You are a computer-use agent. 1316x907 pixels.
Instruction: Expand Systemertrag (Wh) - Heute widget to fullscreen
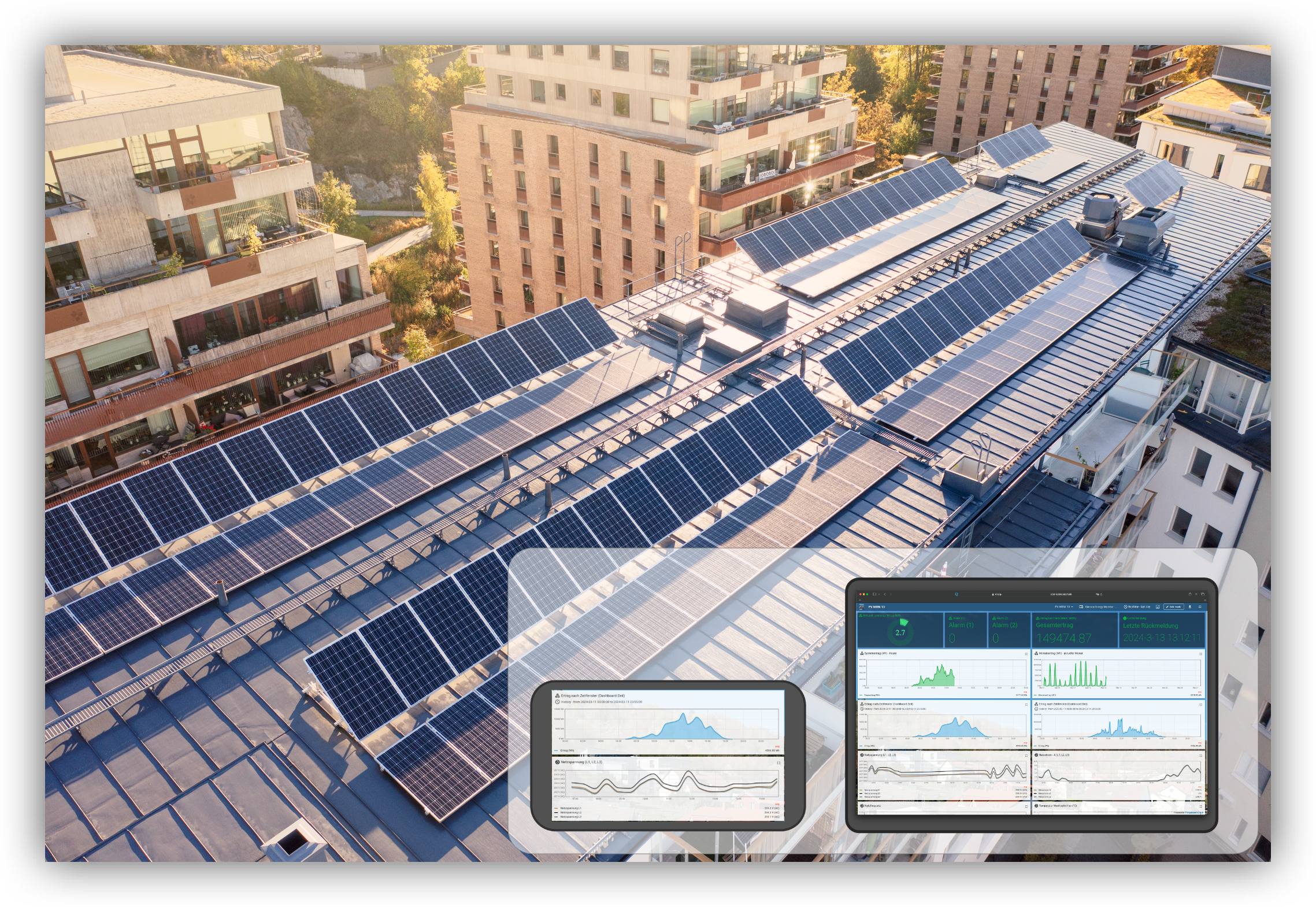point(1026,654)
